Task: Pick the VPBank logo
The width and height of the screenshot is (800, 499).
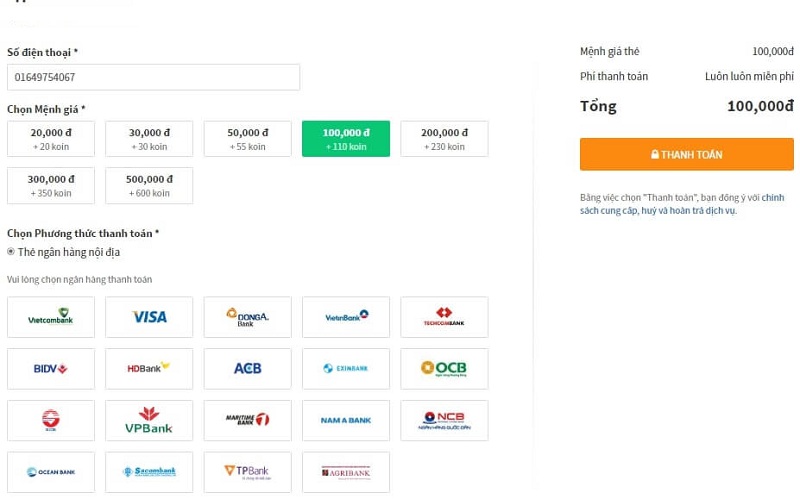Action: point(149,421)
